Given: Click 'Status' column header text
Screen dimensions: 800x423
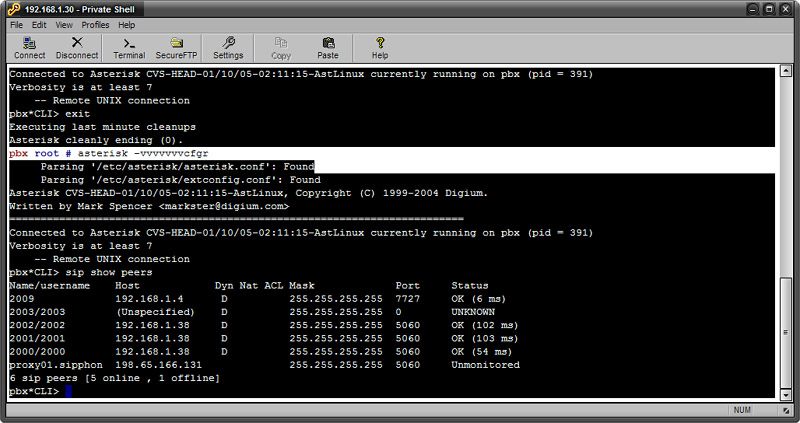Looking at the screenshot, I should pos(470,286).
